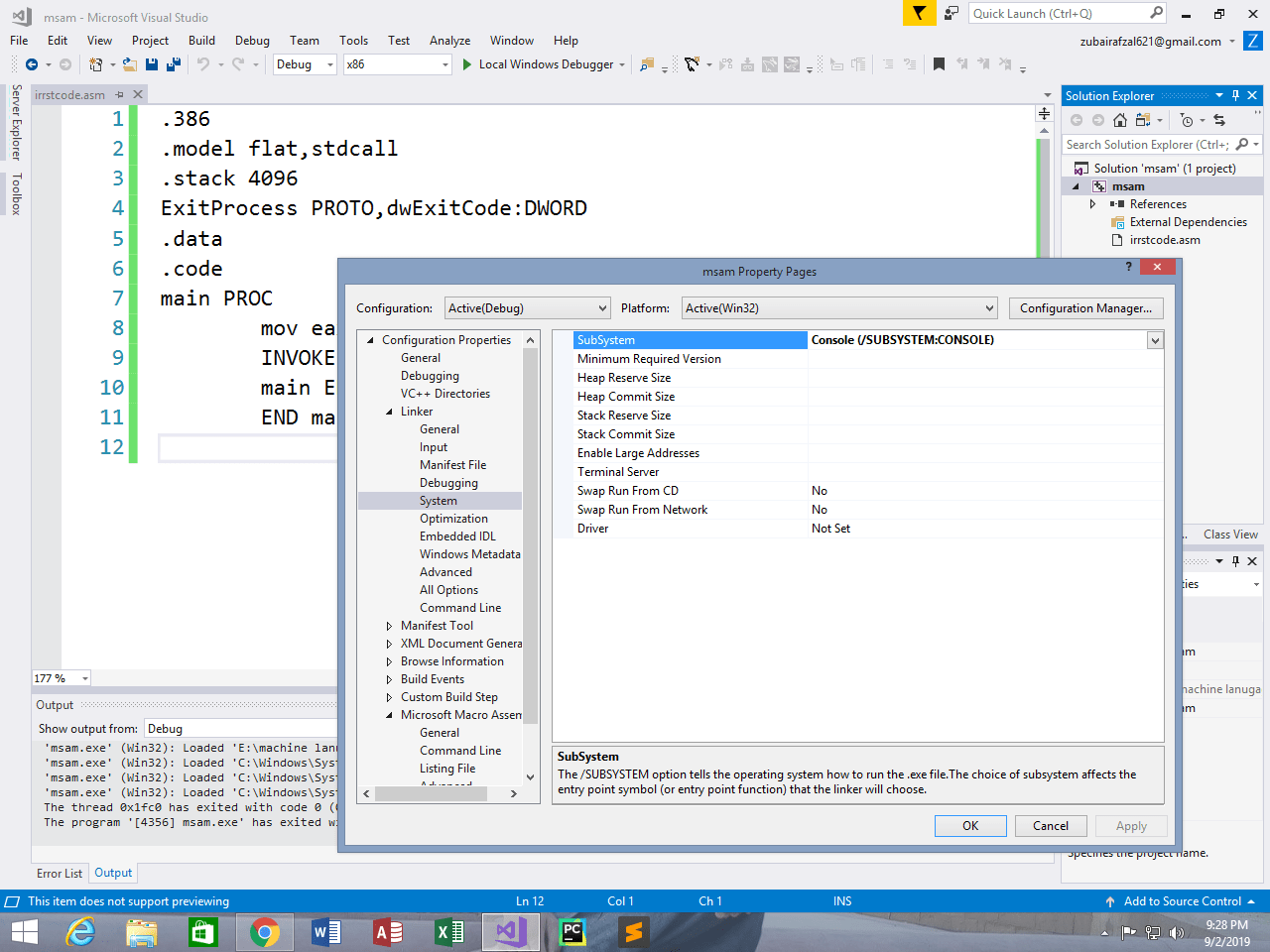Select the Enable Large Addresses property row
This screenshot has height=952, width=1270.
coord(857,453)
